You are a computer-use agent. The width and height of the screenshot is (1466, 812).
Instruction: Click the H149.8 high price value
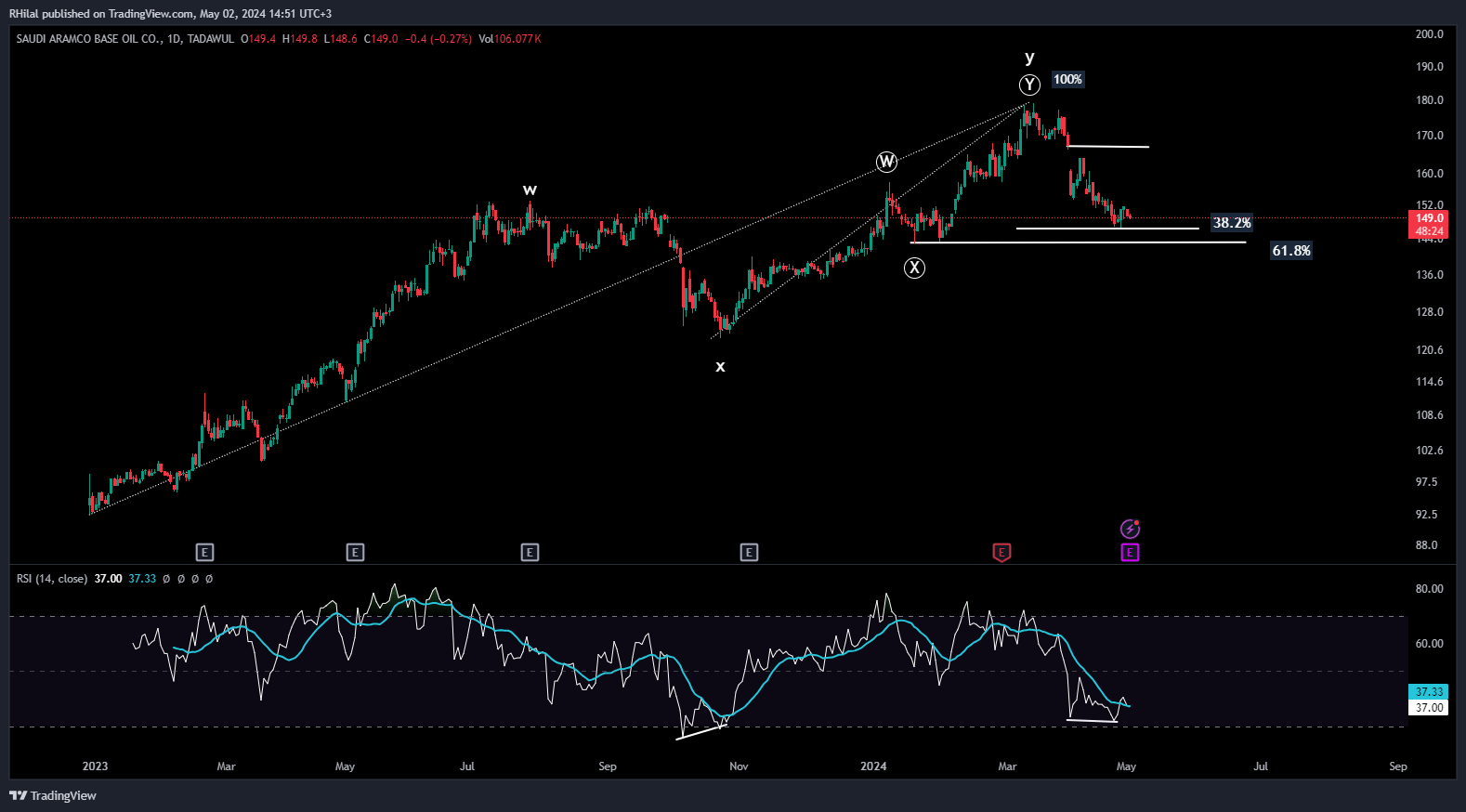(x=300, y=39)
